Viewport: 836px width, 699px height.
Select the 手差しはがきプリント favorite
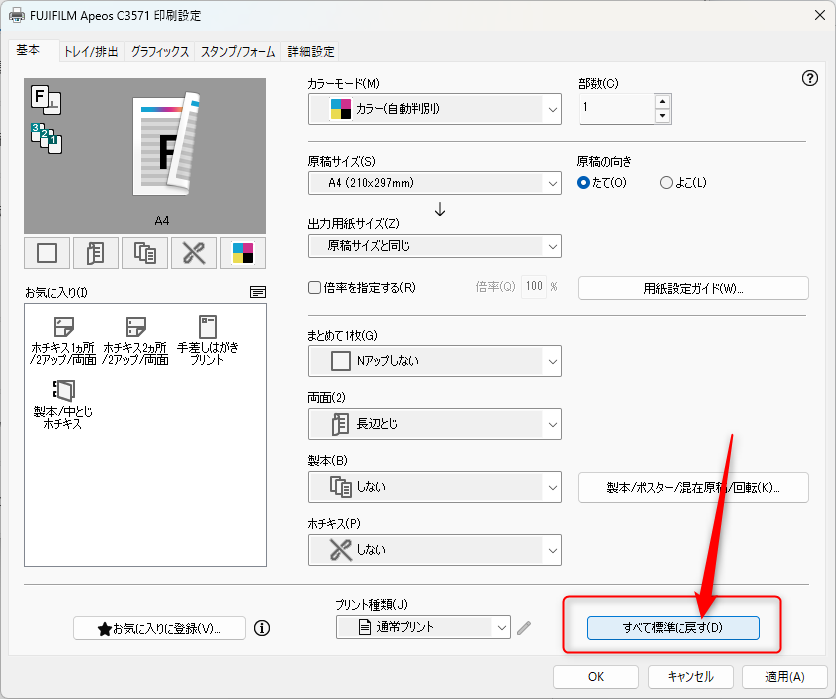pos(208,340)
